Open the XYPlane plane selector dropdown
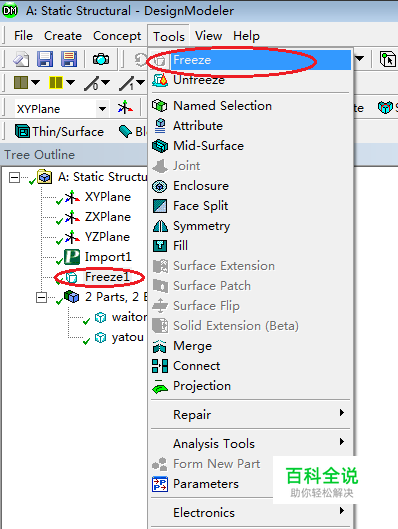 tap(102, 109)
